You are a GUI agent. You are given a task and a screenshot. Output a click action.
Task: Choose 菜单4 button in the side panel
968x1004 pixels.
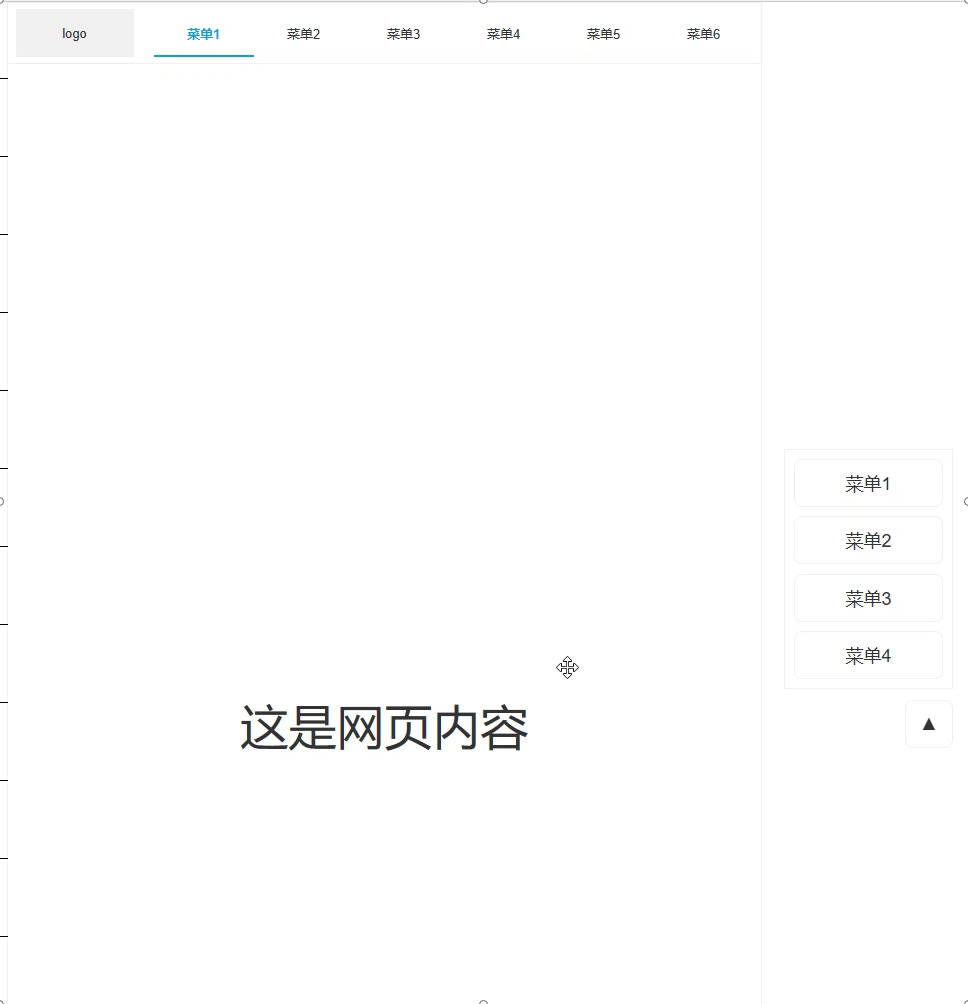868,655
